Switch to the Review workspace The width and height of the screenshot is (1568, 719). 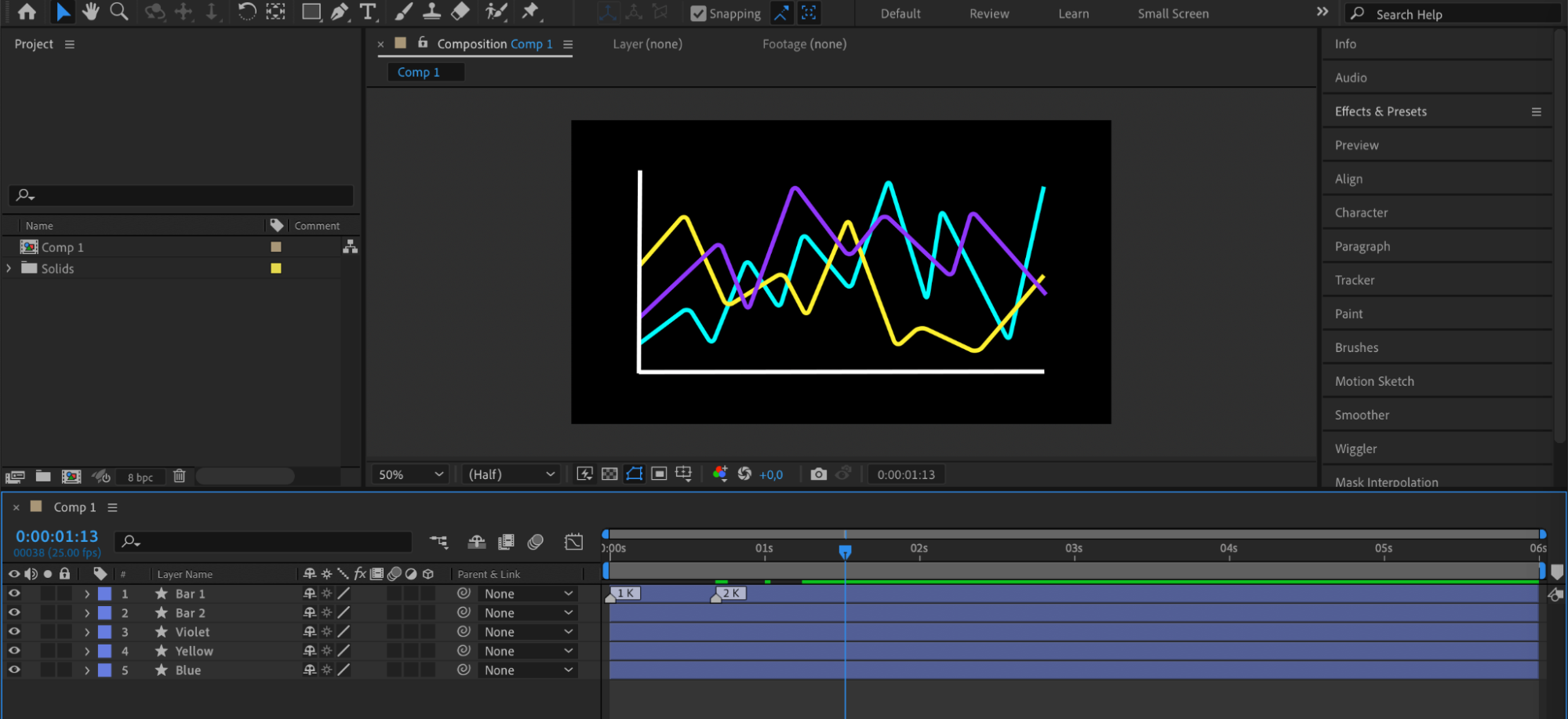988,13
